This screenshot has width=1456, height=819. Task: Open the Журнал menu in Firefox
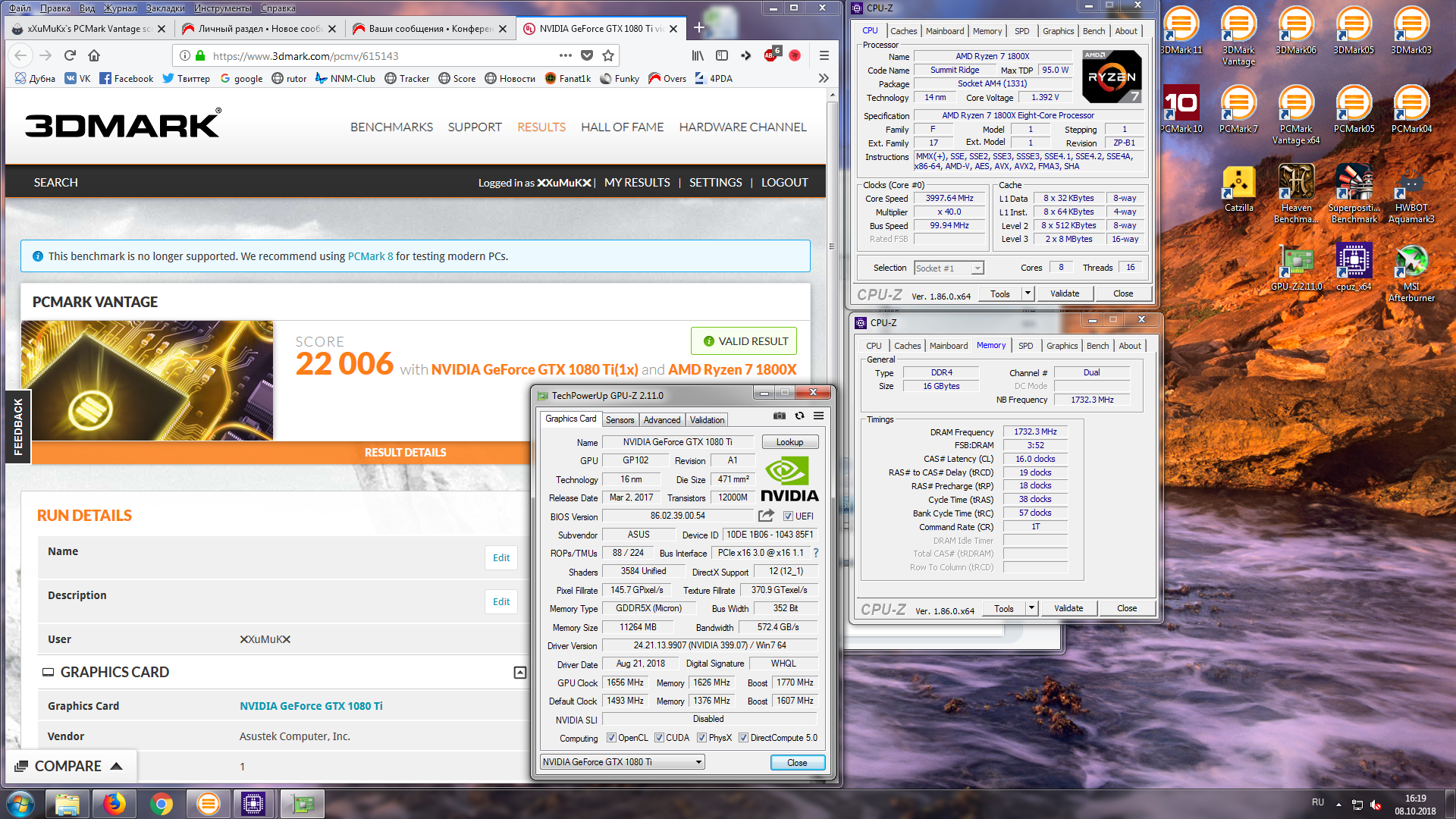(x=120, y=8)
